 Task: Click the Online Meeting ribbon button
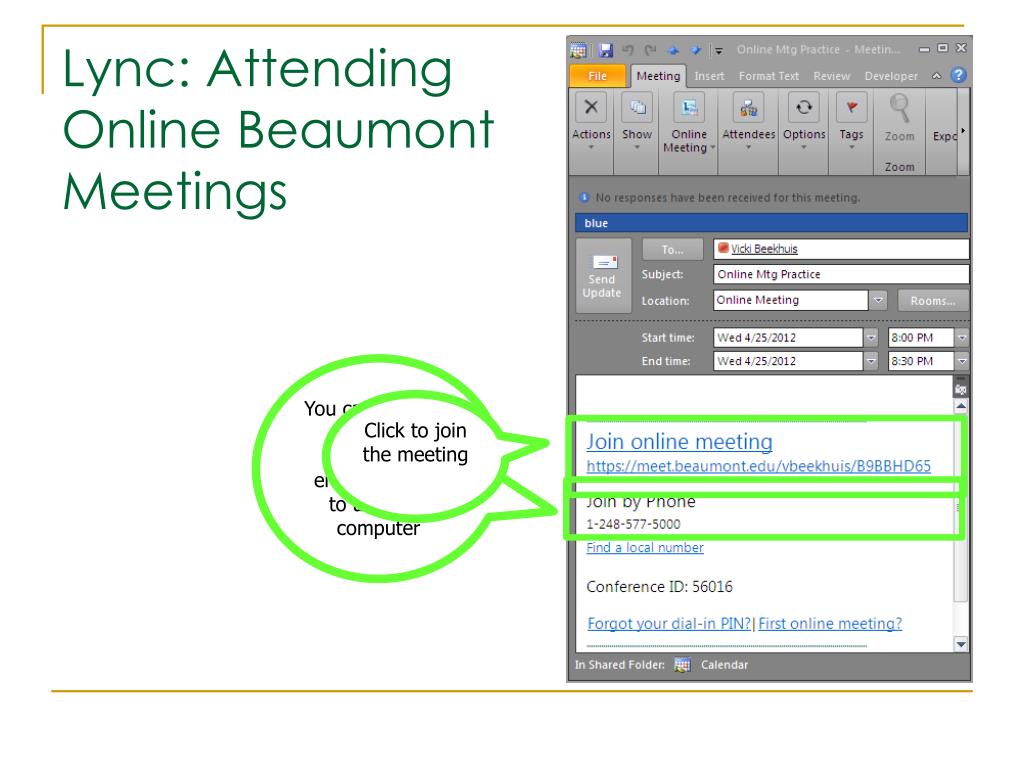689,123
